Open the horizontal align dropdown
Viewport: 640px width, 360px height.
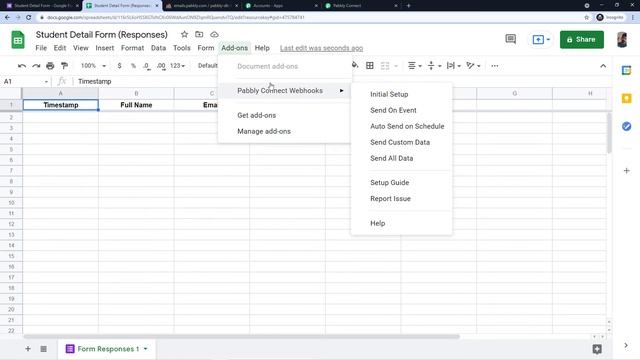point(415,66)
